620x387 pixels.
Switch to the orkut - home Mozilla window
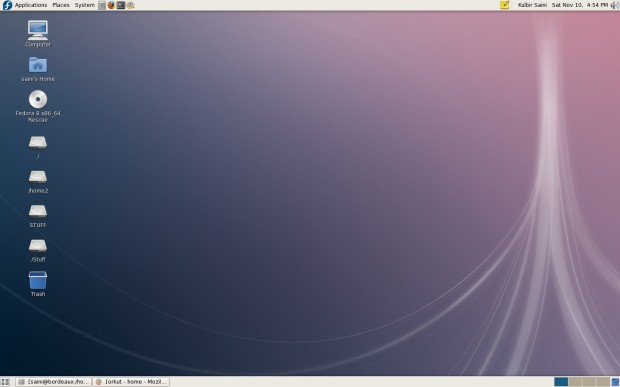tap(131, 381)
